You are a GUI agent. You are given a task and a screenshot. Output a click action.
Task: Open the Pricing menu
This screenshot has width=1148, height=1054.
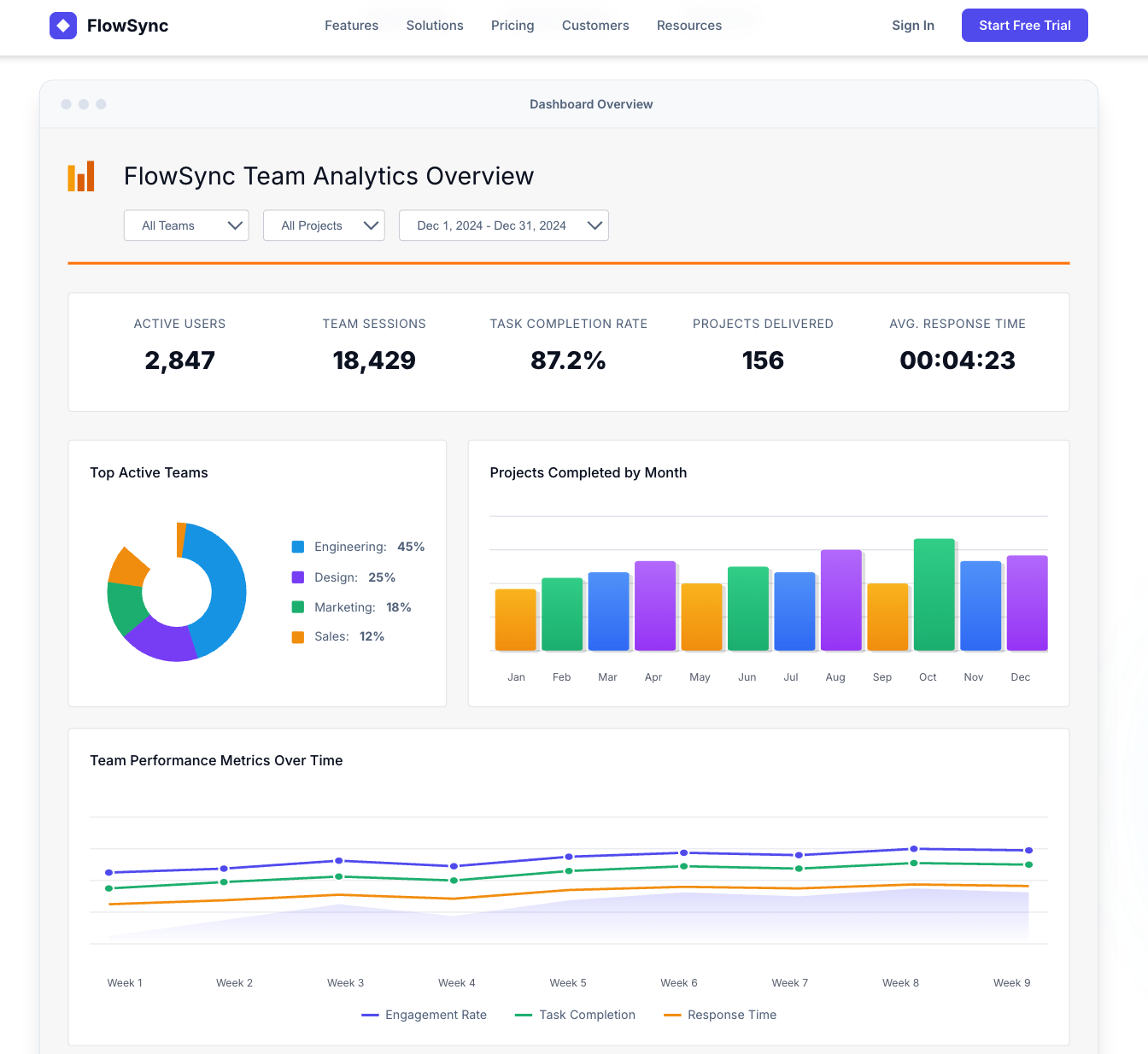(x=512, y=26)
